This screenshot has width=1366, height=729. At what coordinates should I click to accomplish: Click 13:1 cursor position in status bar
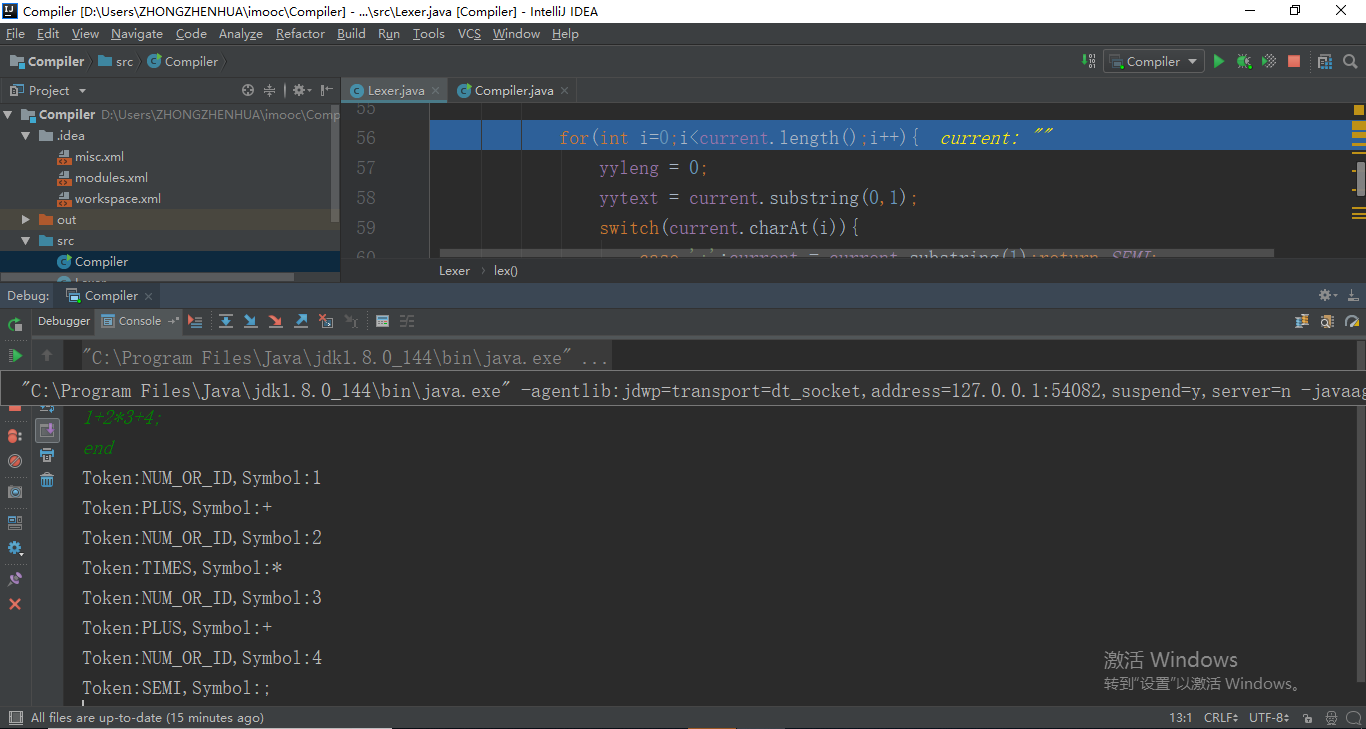coord(1180,717)
